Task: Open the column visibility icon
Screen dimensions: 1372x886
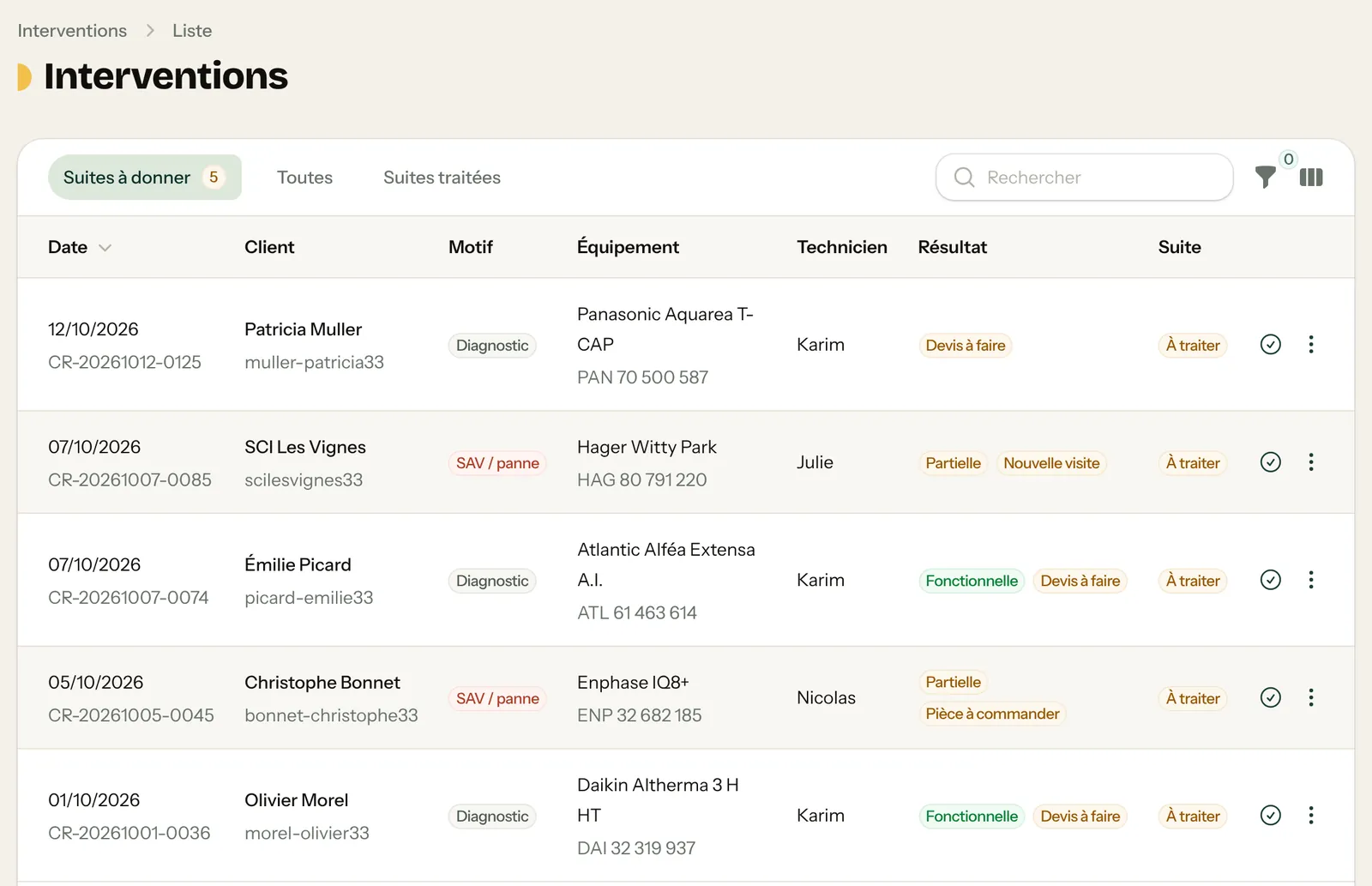Action: (x=1311, y=178)
